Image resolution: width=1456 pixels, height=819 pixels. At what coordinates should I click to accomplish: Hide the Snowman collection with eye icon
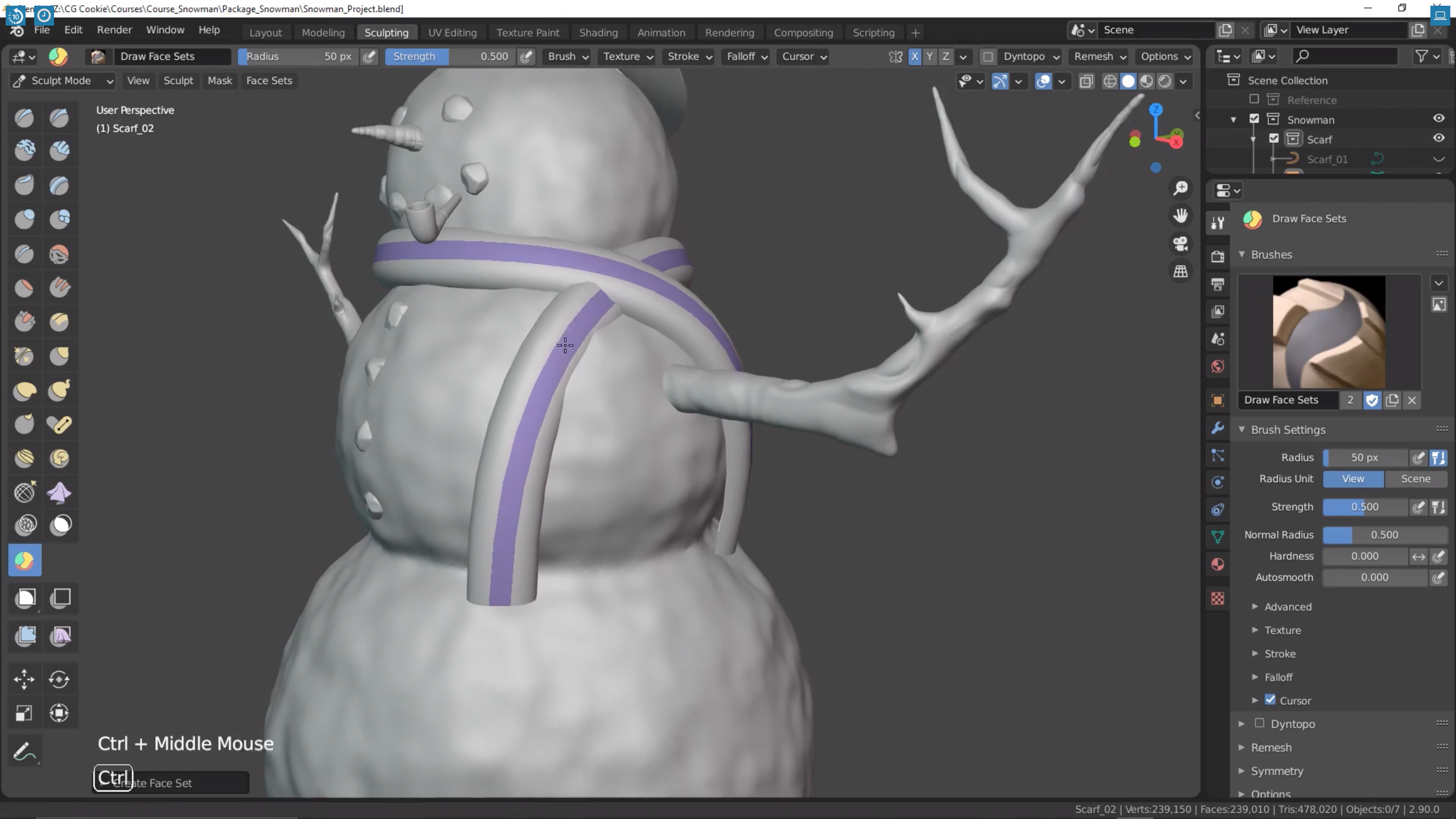pos(1438,118)
